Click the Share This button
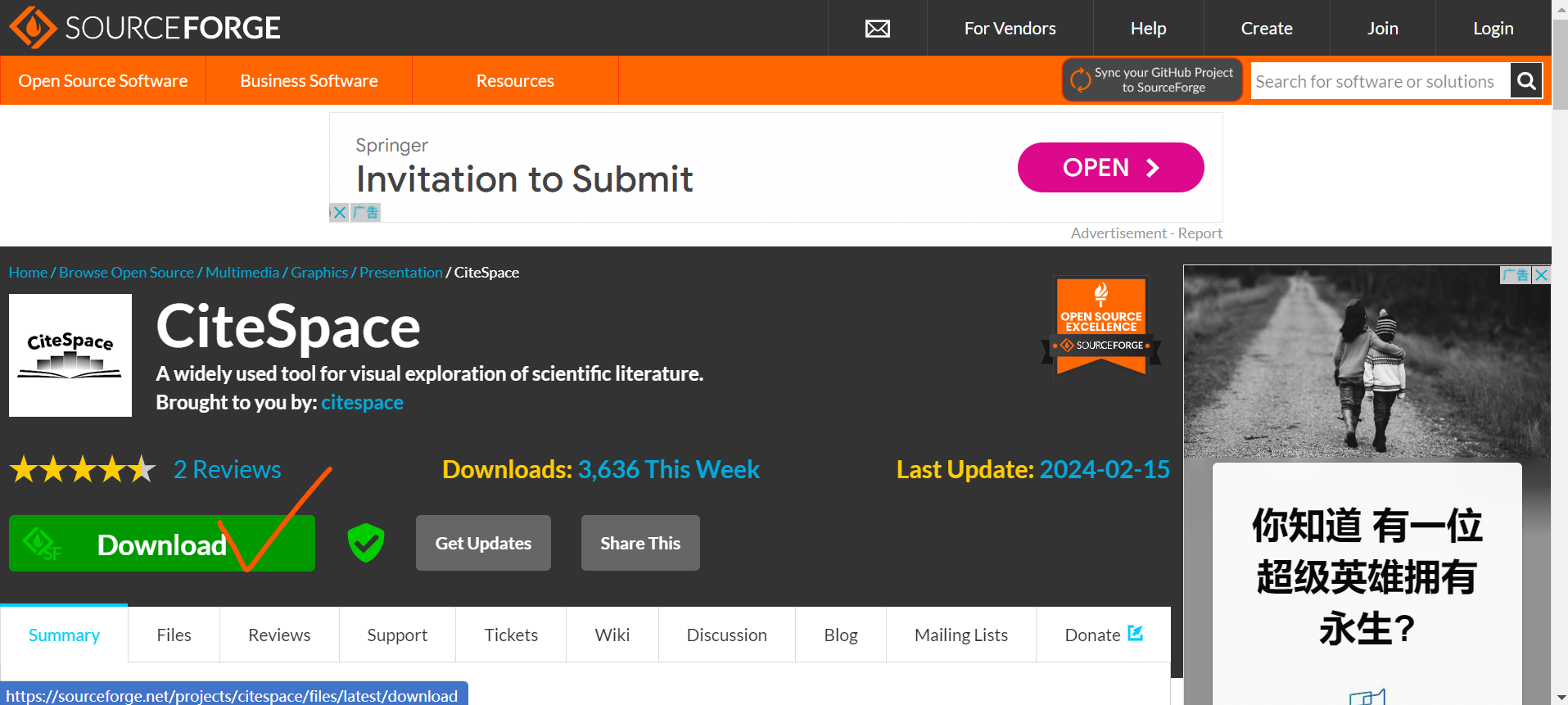 pyautogui.click(x=640, y=543)
